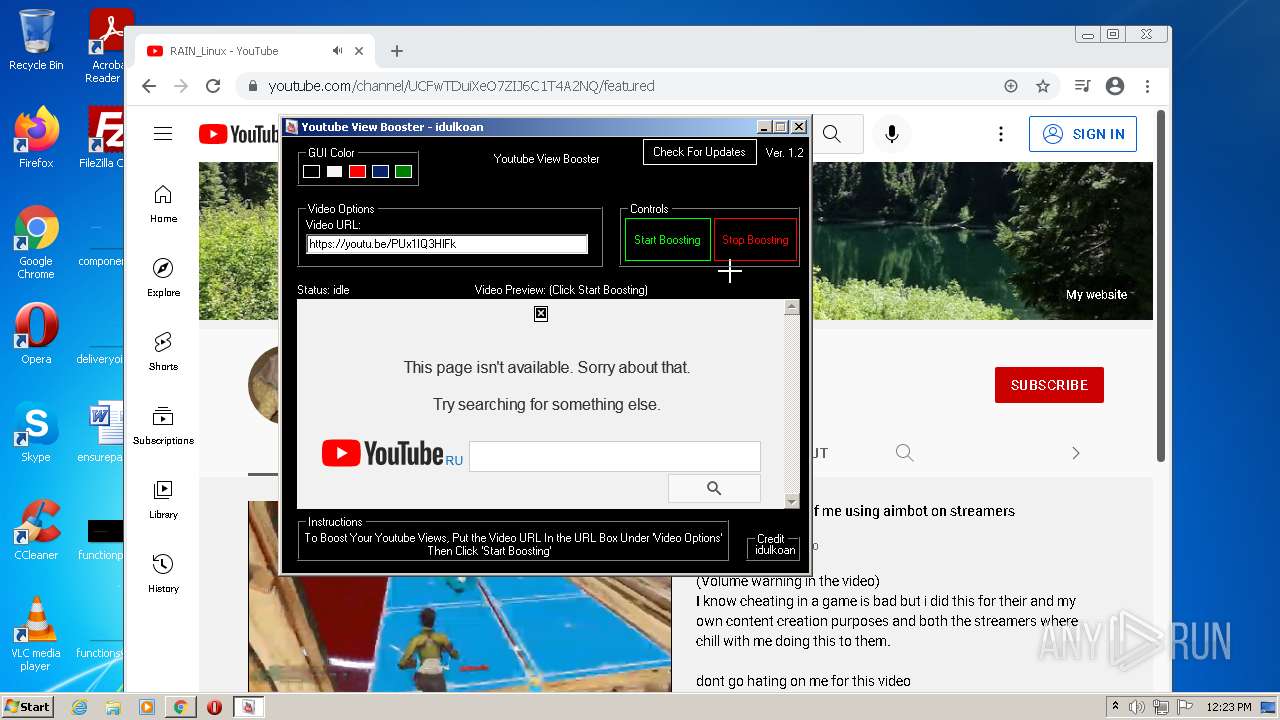Click the taskbar clock showing 12:23 PM
The image size is (1280, 720).
tap(1228, 707)
